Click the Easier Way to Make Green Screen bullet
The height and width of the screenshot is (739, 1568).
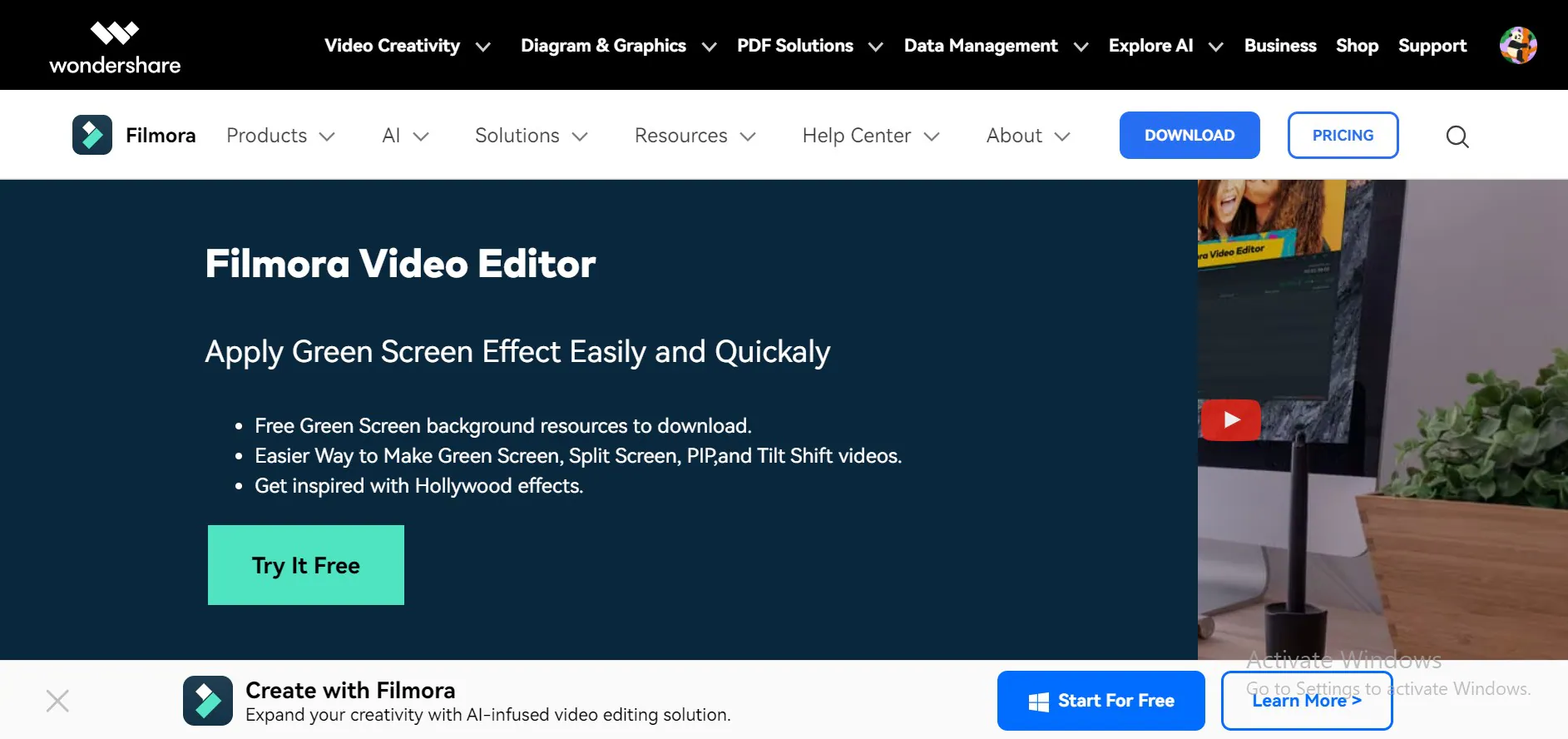[x=578, y=456]
